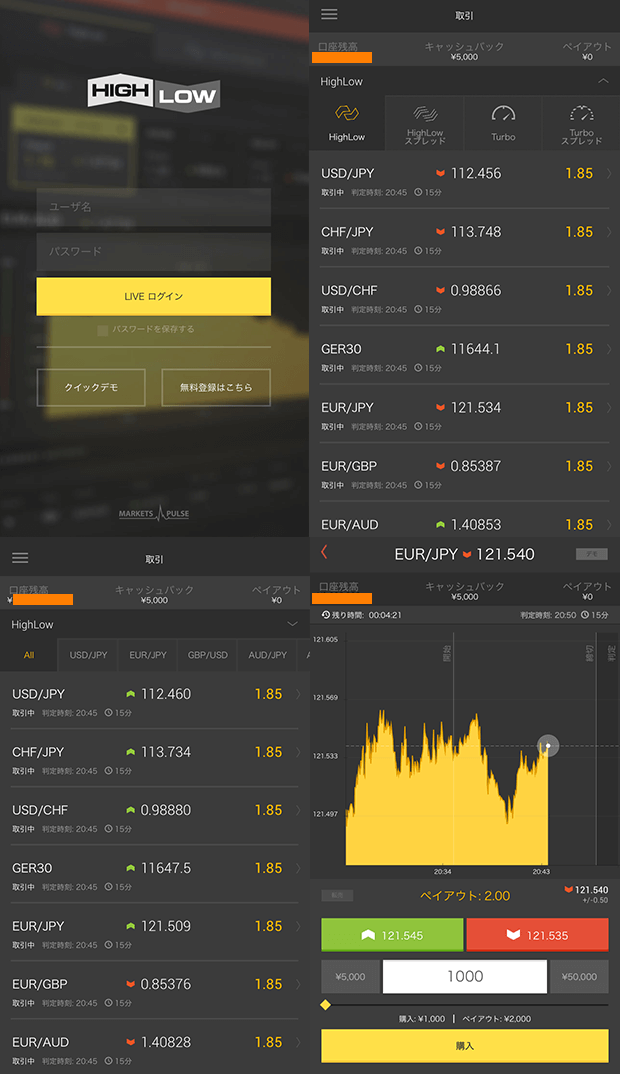The image size is (620, 1074).
Task: Click clock icon in CHF/JPY 113.748 row
Action: 418,251
